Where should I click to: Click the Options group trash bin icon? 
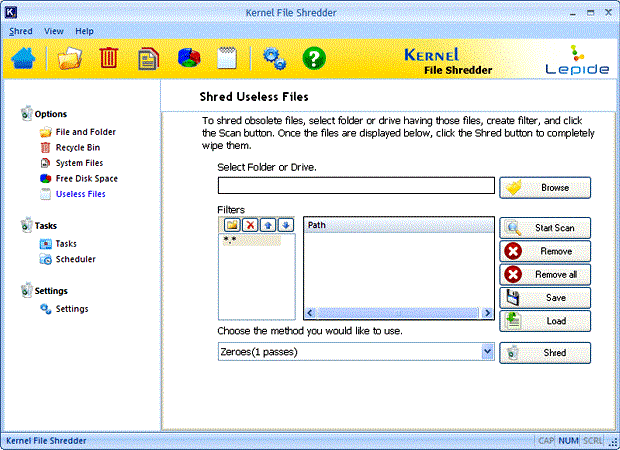click(x=26, y=113)
